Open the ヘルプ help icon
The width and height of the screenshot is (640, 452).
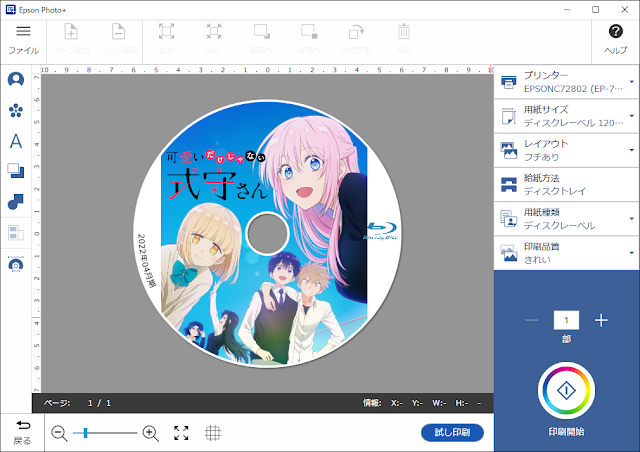[x=616, y=40]
